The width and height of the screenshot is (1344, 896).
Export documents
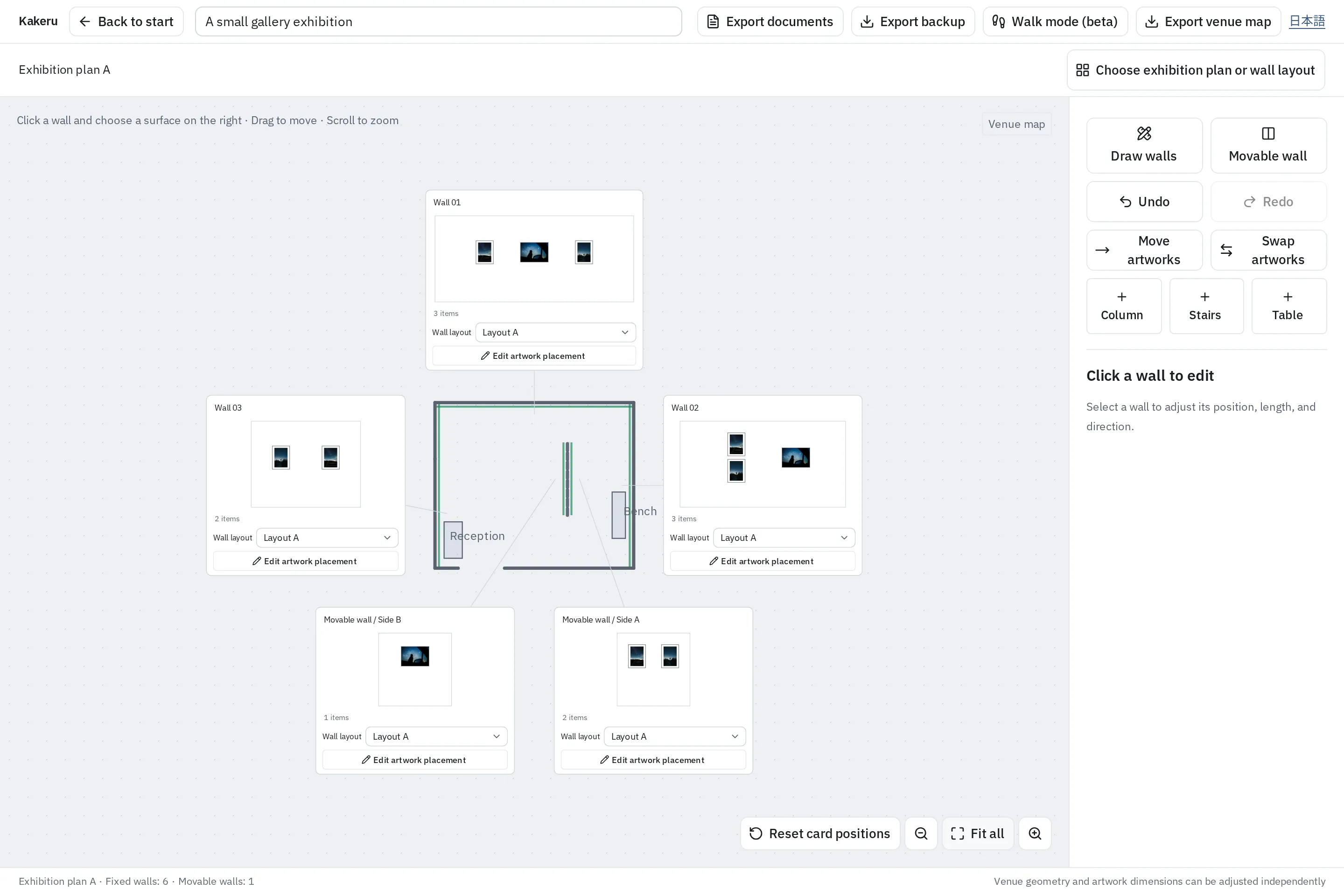pyautogui.click(x=770, y=22)
